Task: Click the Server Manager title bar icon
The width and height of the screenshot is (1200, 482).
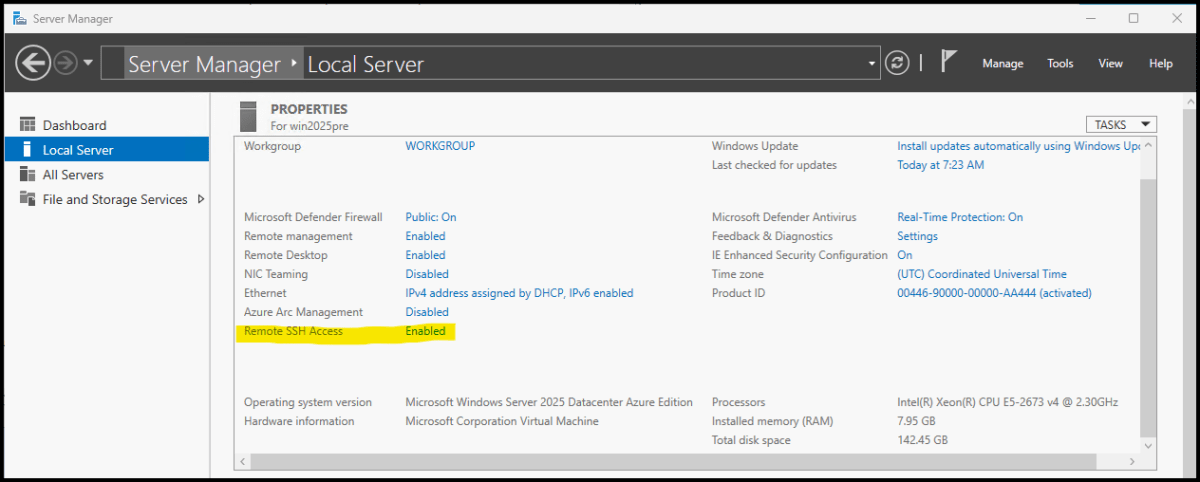Action: pyautogui.click(x=19, y=18)
